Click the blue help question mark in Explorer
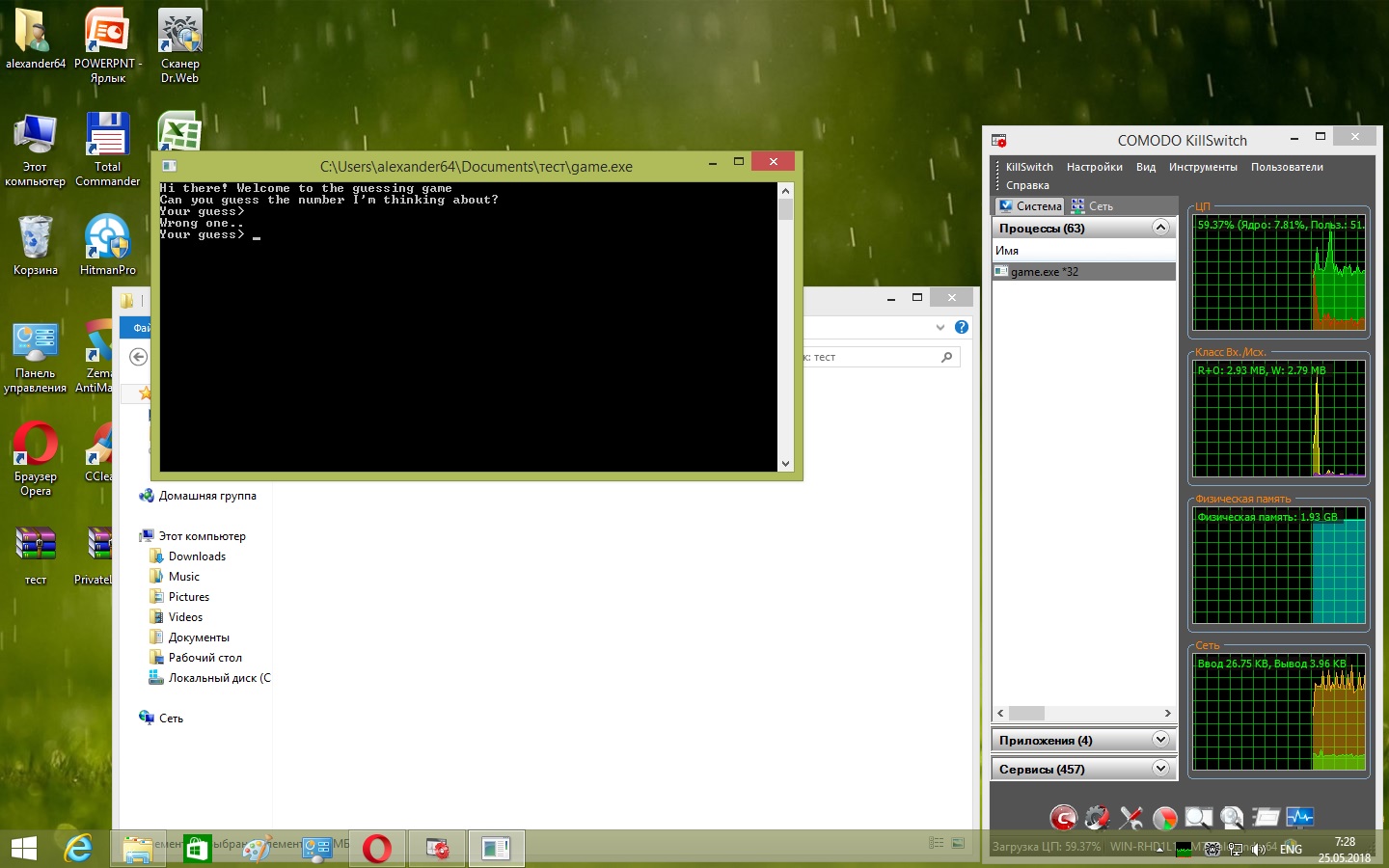Viewport: 1389px width, 868px height. coord(962,327)
